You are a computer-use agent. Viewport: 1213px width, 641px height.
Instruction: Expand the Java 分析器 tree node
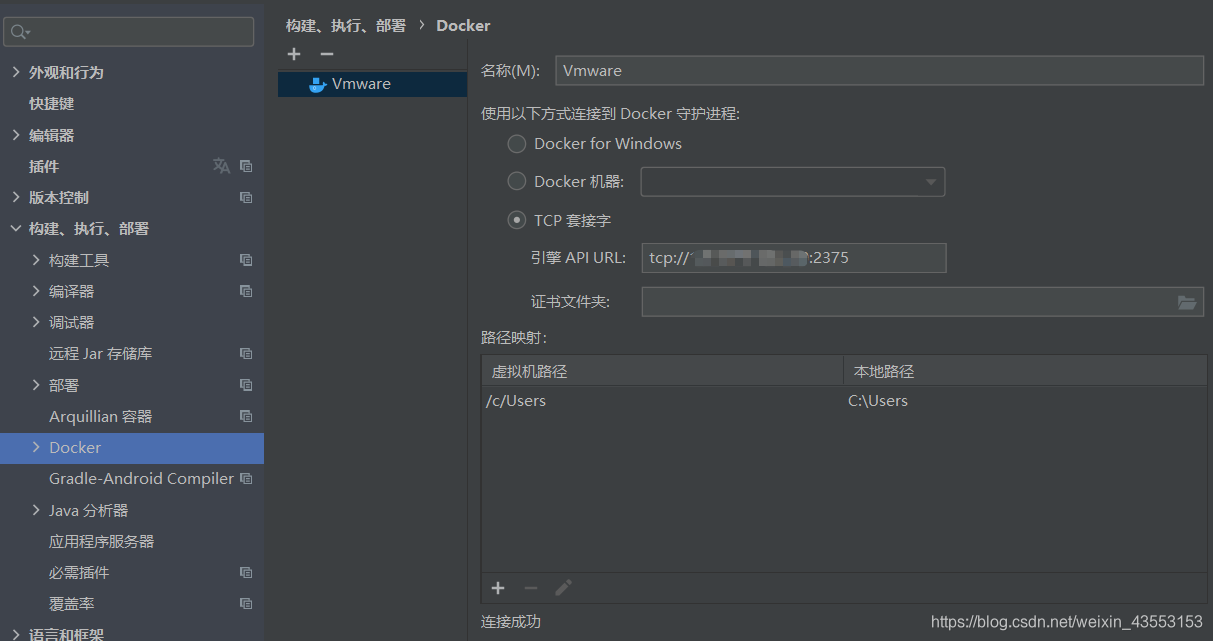tap(37, 510)
